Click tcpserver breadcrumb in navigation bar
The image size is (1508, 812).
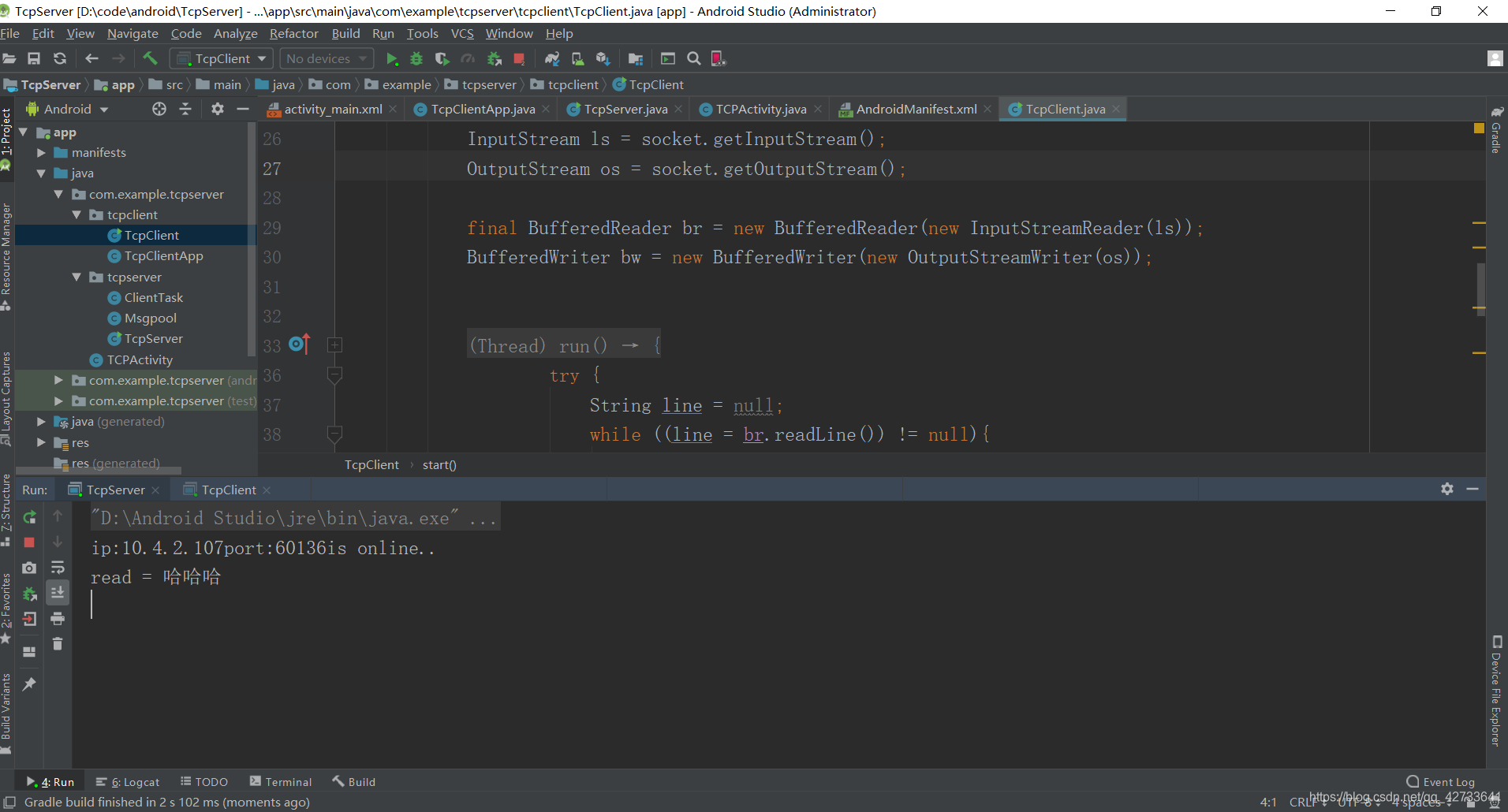pos(481,84)
